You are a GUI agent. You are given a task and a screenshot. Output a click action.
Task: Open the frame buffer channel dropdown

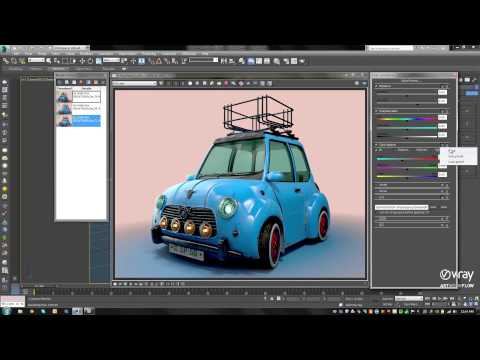[x=134, y=83]
